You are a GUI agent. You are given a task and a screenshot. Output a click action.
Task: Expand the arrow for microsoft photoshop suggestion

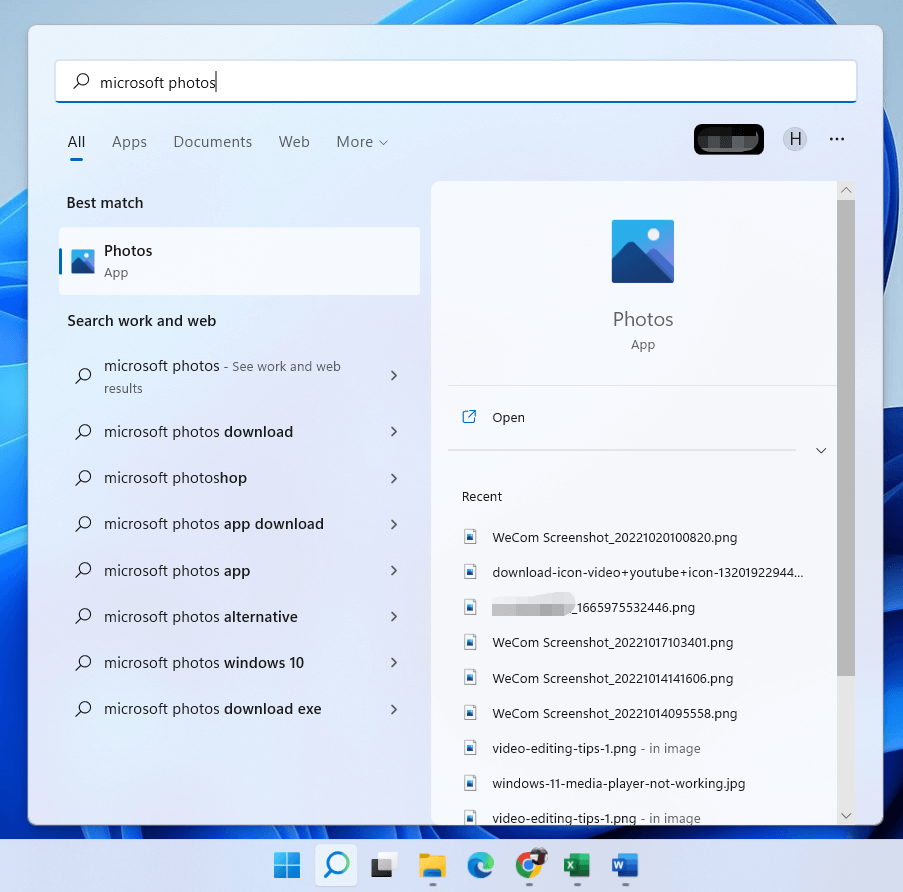click(x=394, y=478)
